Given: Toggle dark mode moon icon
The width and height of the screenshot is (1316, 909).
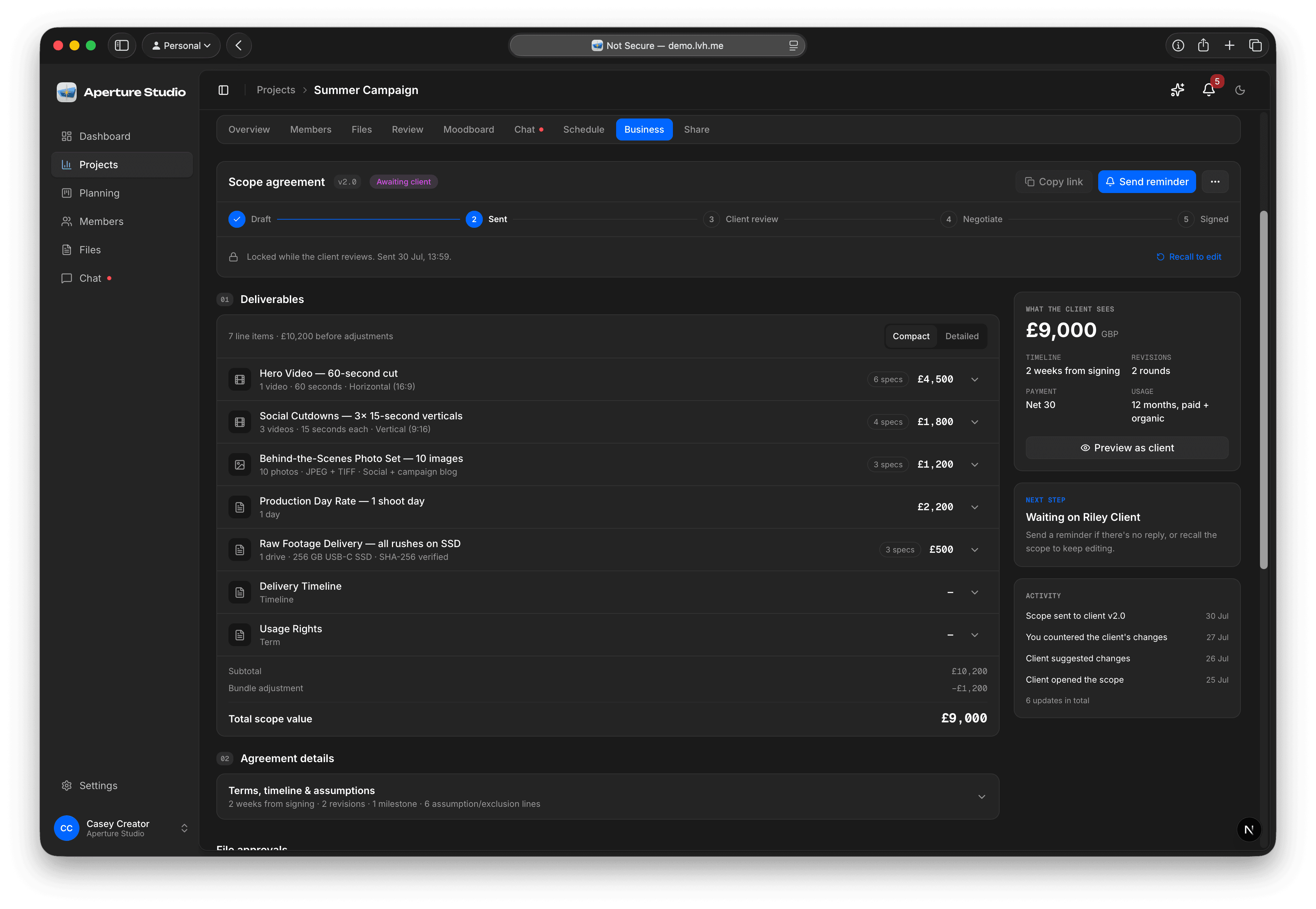Looking at the screenshot, I should point(1240,90).
